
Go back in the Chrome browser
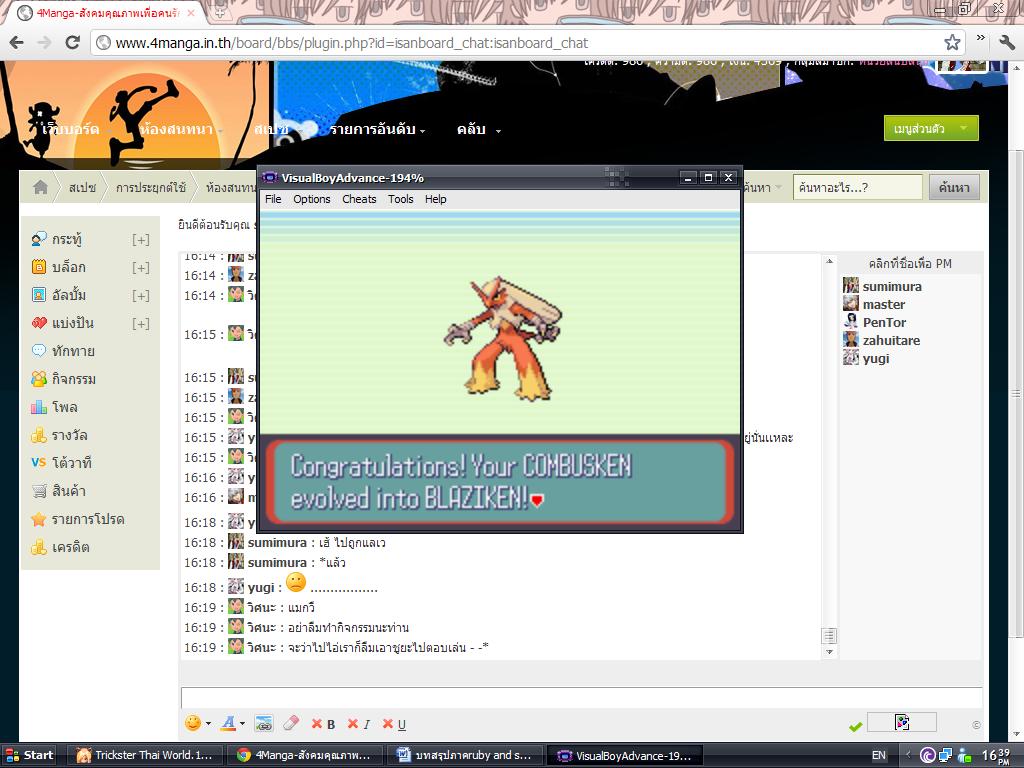click(16, 42)
